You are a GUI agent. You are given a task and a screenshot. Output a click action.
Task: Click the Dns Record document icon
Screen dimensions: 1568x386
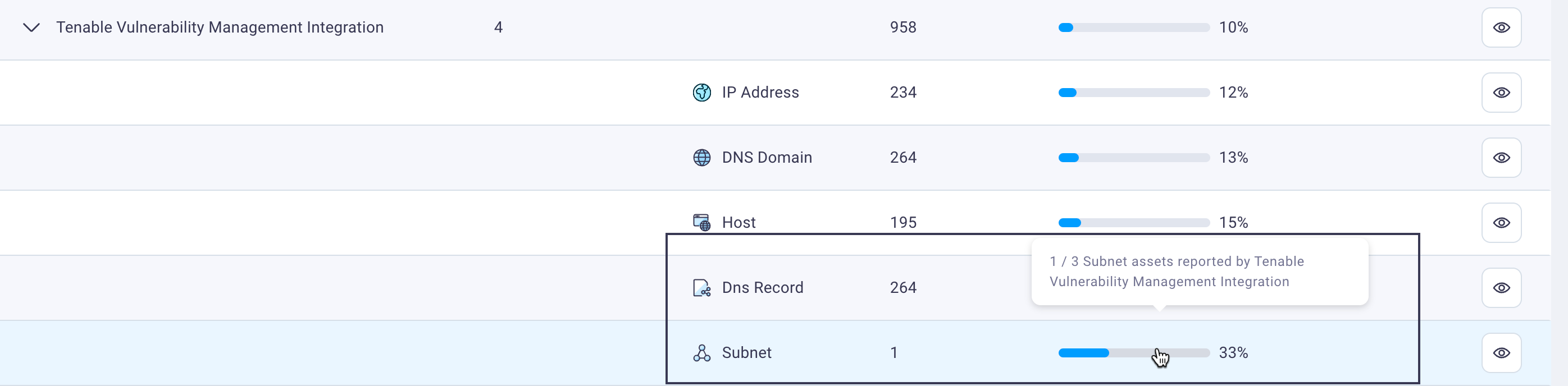click(702, 287)
